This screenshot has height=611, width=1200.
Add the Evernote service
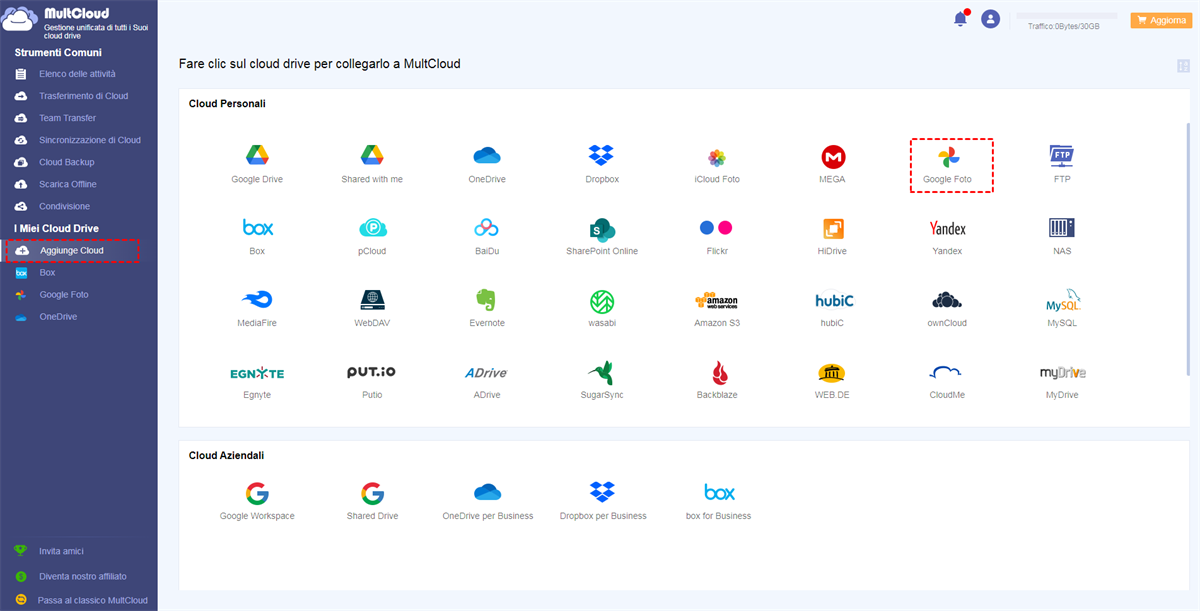[x=487, y=309]
